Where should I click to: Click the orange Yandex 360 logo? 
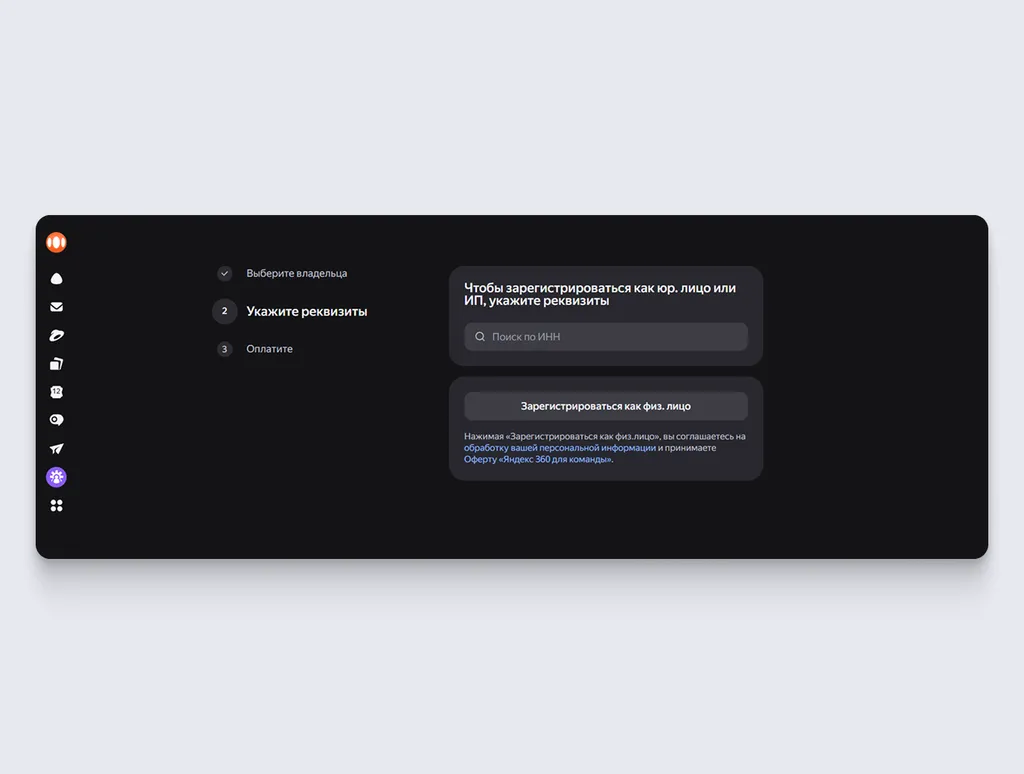coord(56,242)
